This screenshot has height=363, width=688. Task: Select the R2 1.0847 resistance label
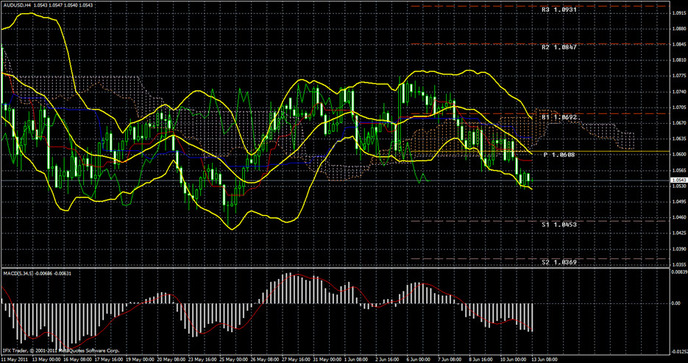pyautogui.click(x=559, y=47)
